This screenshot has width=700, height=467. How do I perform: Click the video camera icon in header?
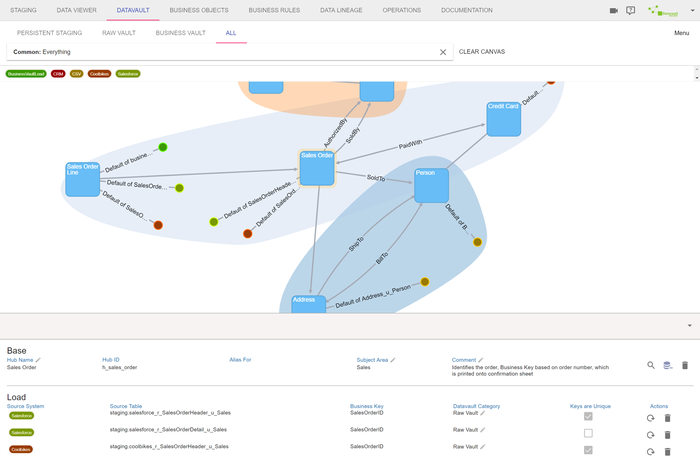pyautogui.click(x=614, y=10)
